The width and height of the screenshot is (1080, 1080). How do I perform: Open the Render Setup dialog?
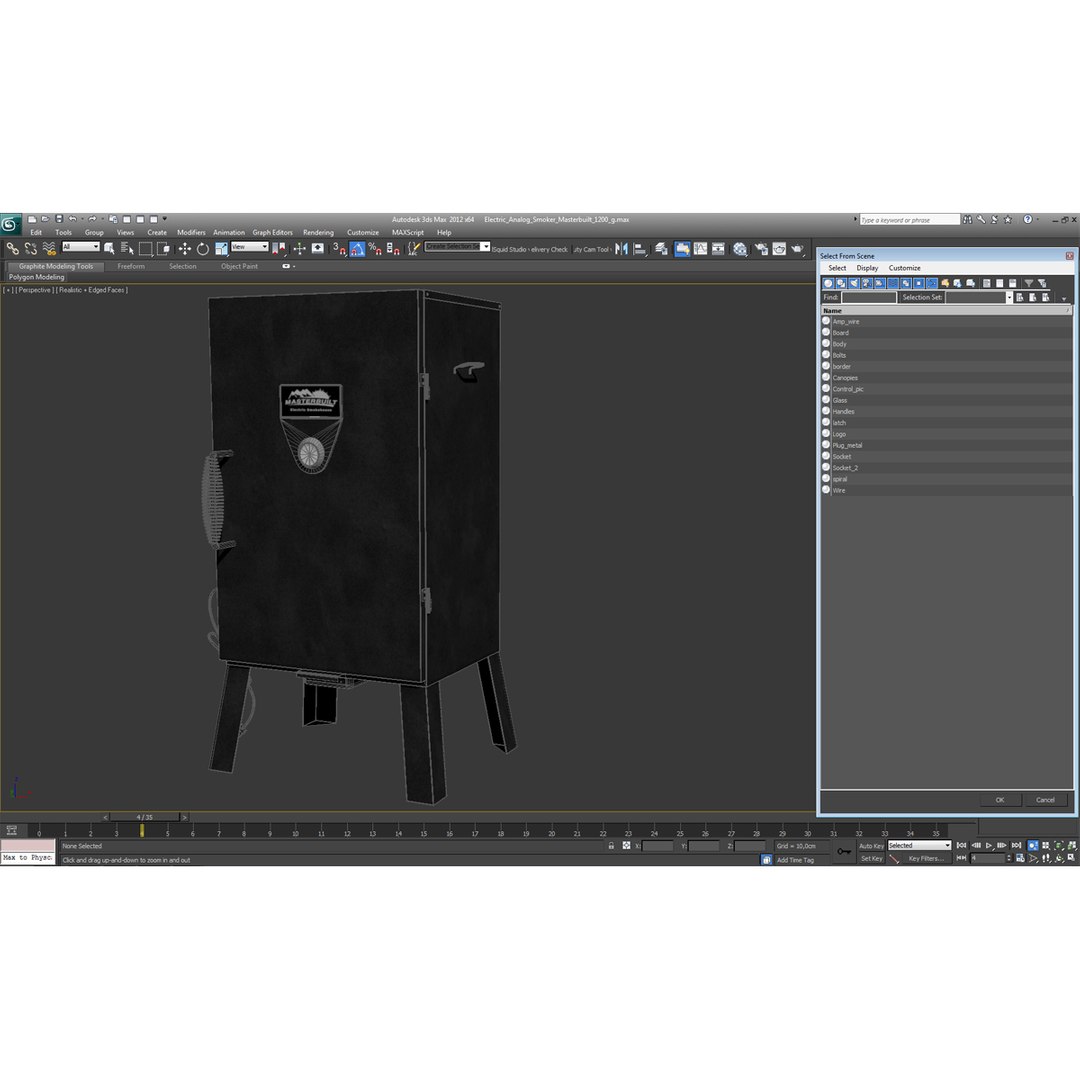tap(760, 249)
